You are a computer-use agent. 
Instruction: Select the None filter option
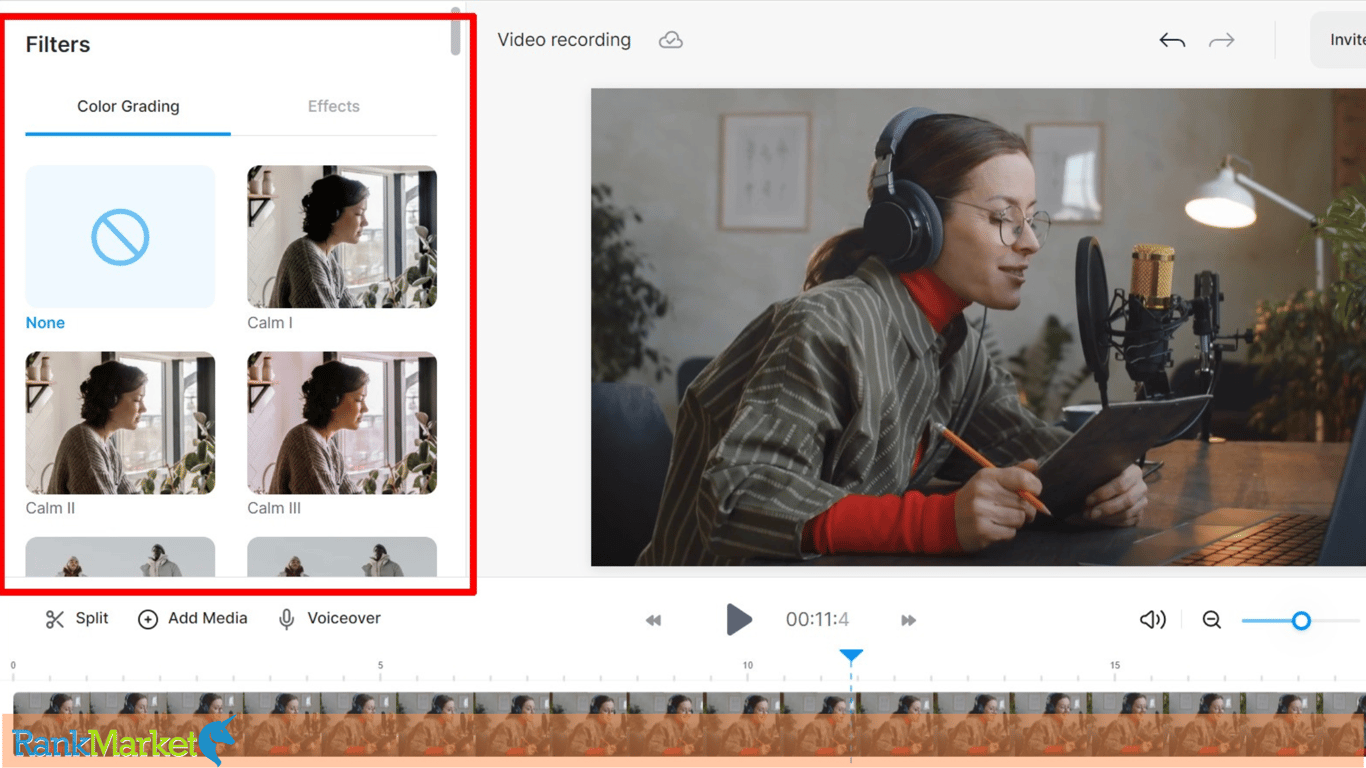(x=120, y=237)
